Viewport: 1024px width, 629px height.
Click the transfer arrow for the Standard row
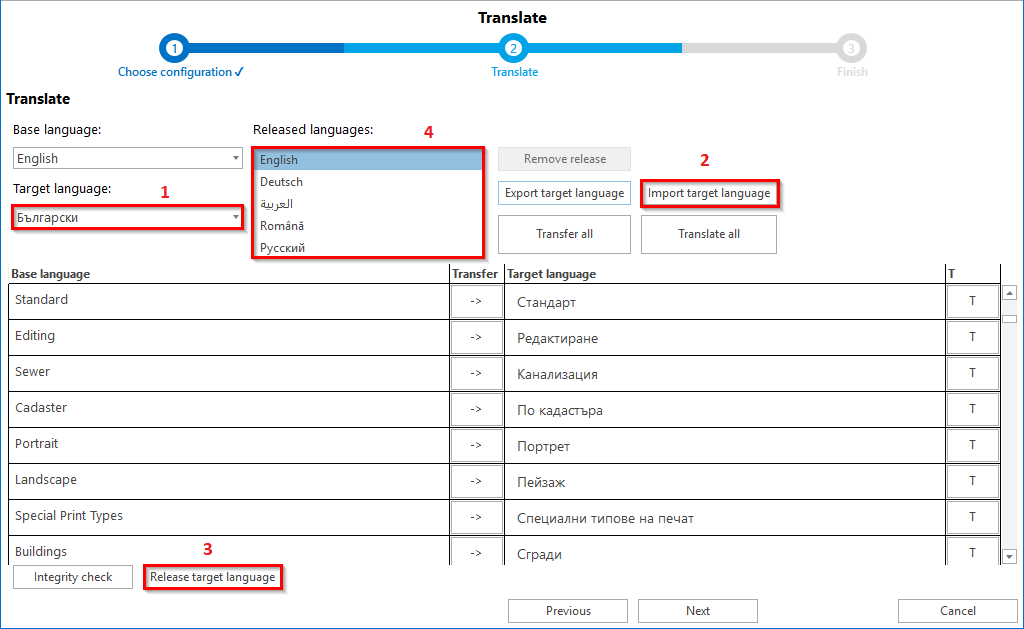point(476,300)
